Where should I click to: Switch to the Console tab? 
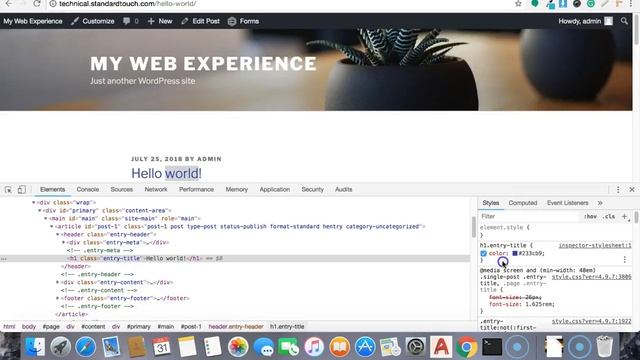pyautogui.click(x=88, y=189)
